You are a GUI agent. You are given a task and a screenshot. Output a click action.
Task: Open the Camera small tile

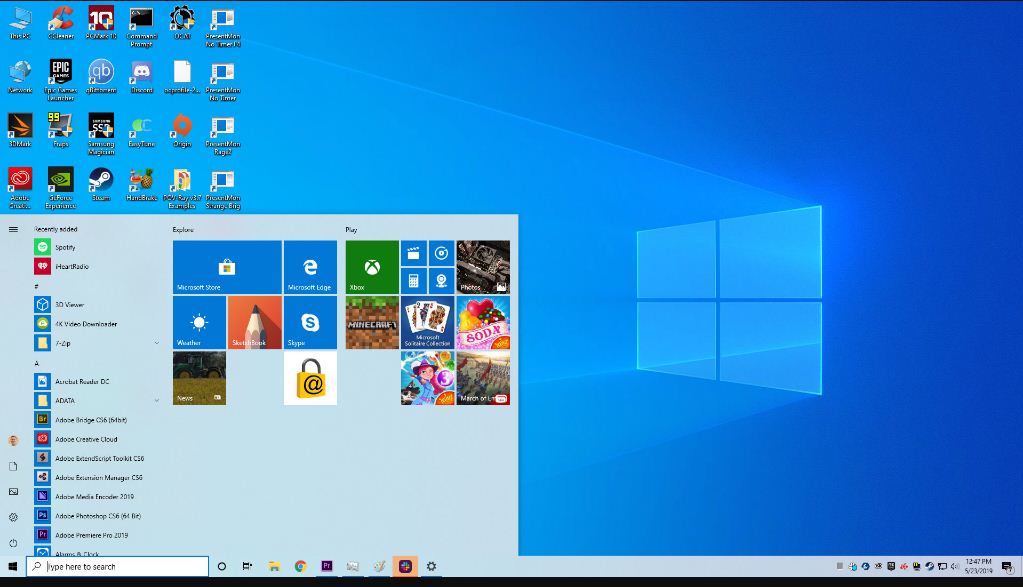(x=442, y=281)
